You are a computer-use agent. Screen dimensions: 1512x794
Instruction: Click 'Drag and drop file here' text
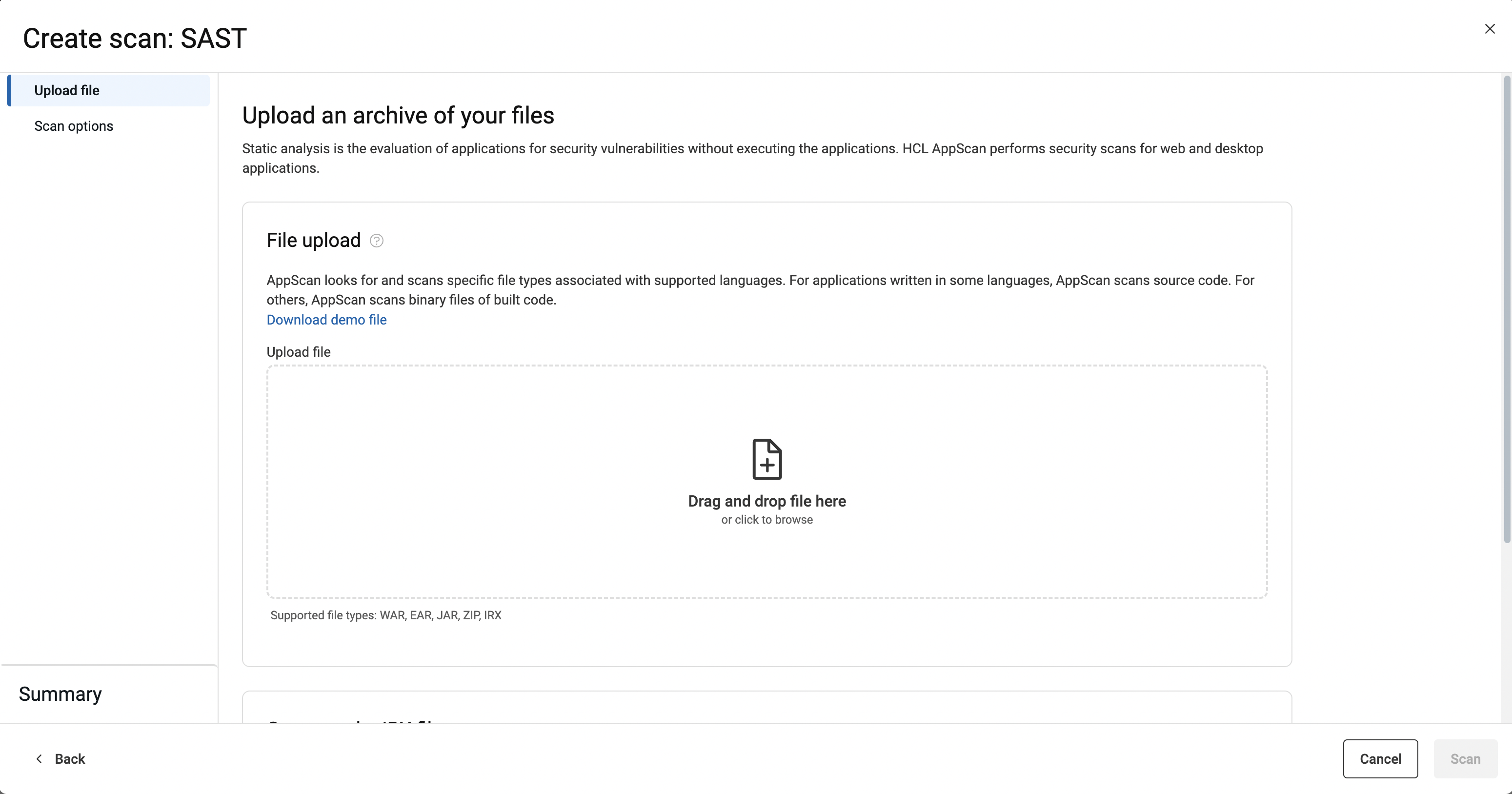tap(766, 501)
